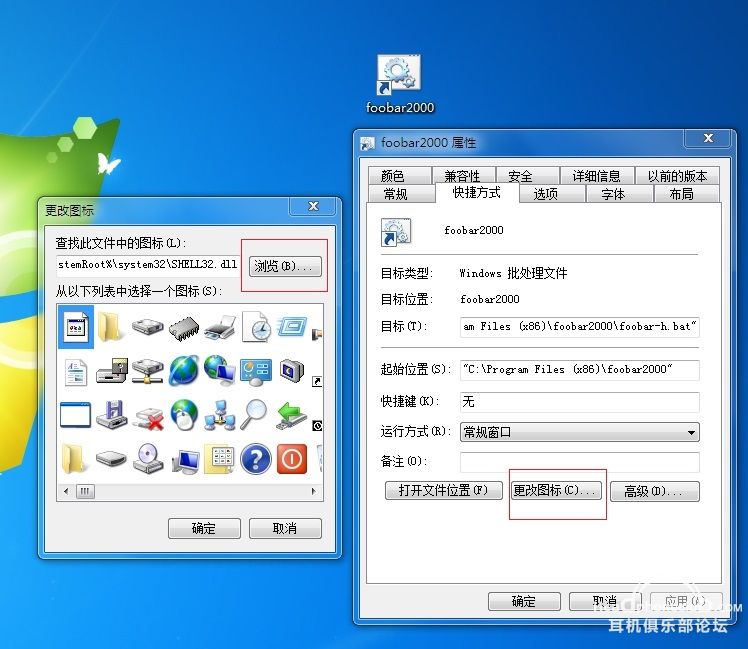This screenshot has height=649, width=748.
Task: Click into the 快捷键(K) field
Action: [x=580, y=402]
